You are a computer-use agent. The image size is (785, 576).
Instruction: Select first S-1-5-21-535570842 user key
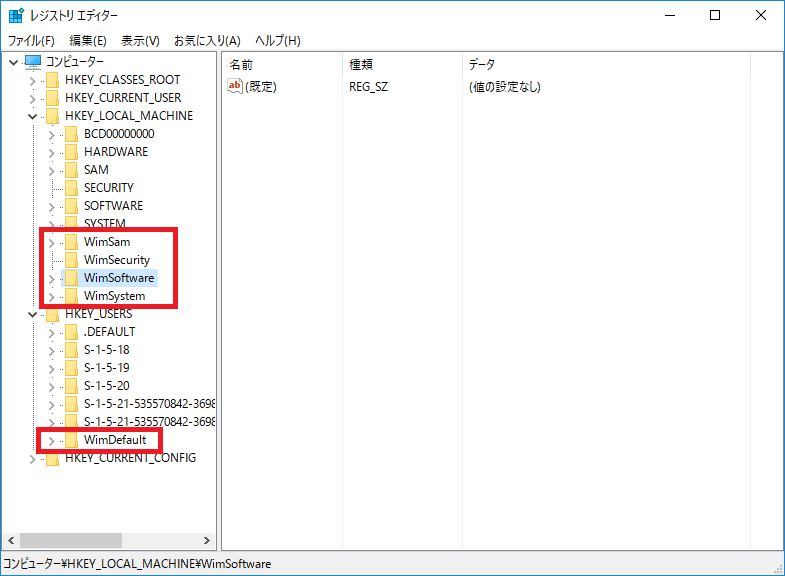[x=149, y=404]
